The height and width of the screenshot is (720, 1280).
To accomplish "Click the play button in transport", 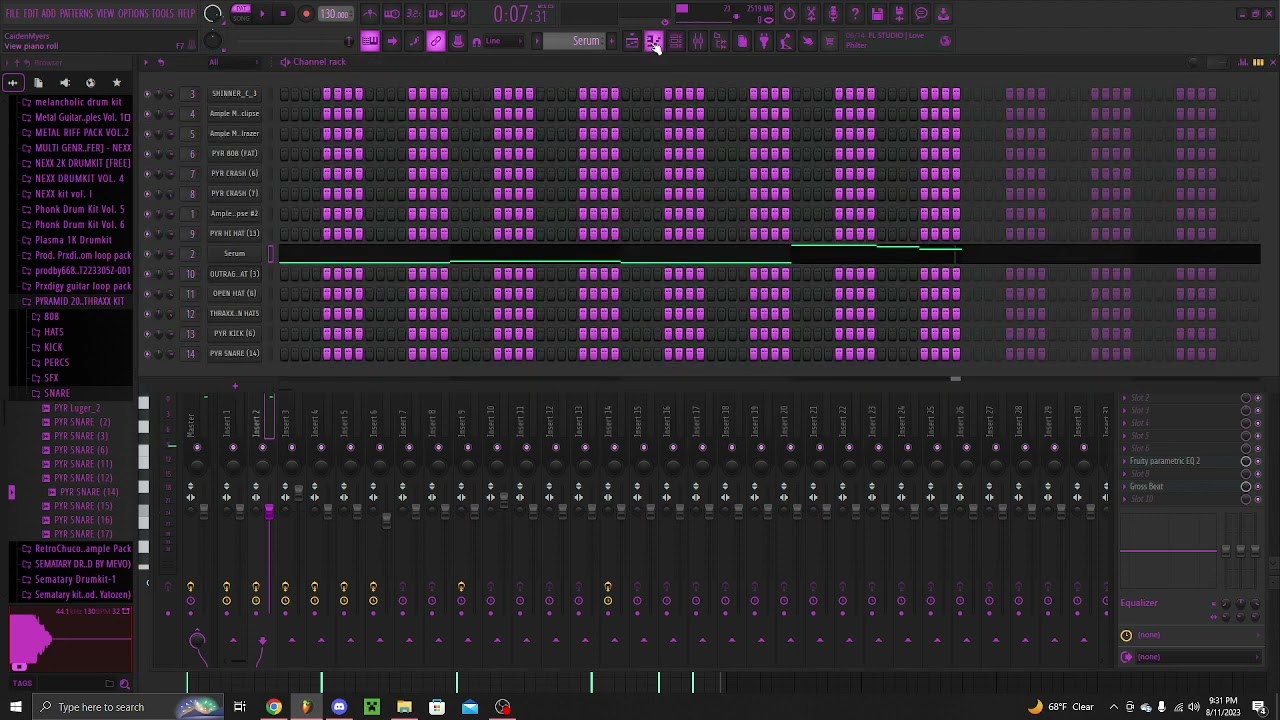I will (262, 14).
